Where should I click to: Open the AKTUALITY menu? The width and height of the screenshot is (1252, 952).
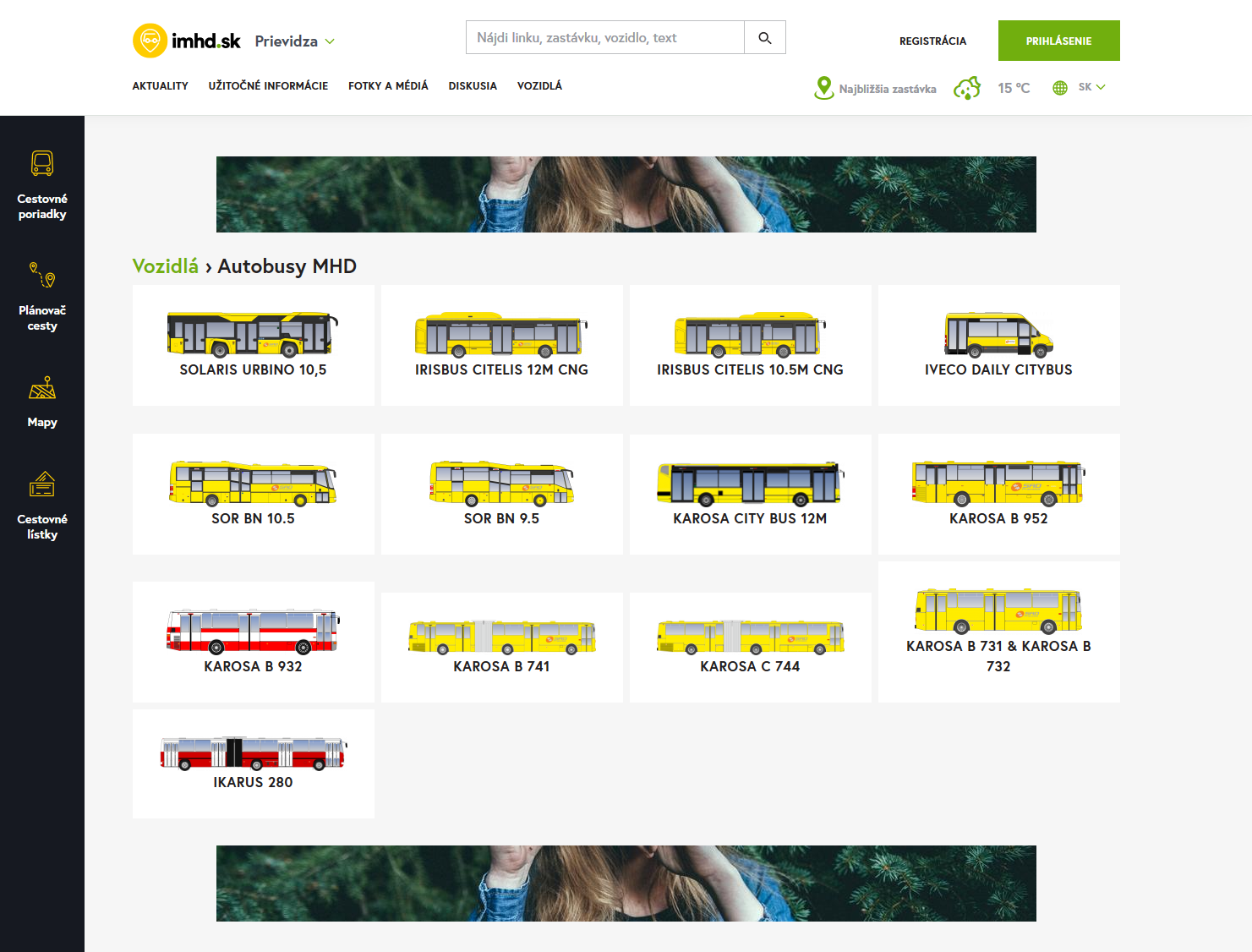pos(160,86)
